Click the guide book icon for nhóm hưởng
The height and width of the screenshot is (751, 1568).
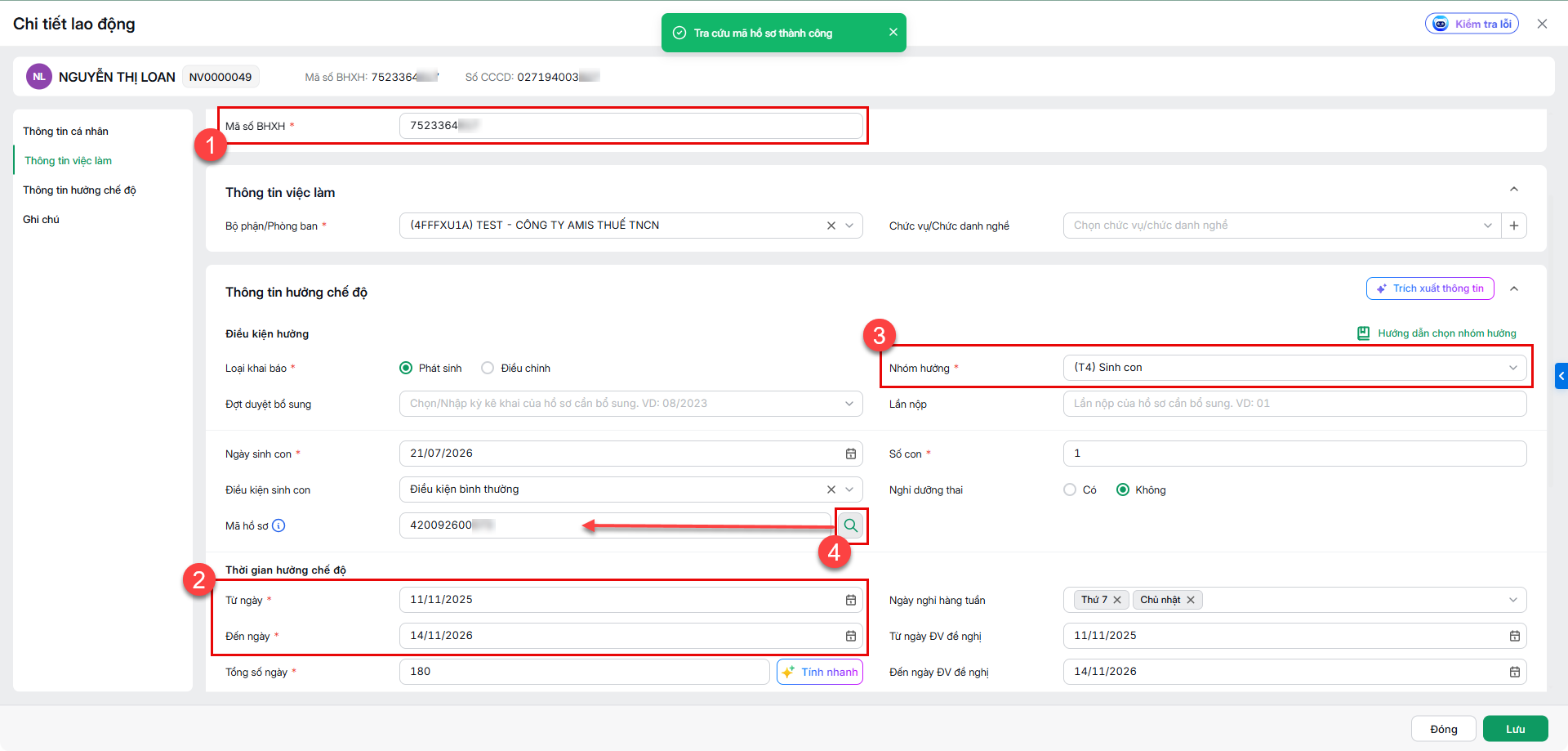(1363, 333)
